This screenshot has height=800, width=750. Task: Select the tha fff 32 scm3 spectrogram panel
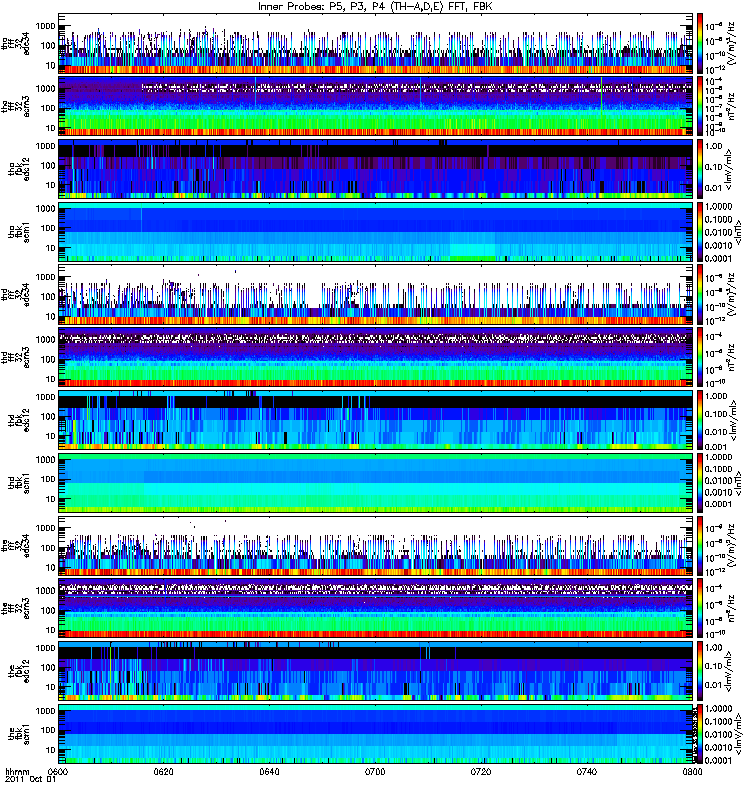coord(376,107)
